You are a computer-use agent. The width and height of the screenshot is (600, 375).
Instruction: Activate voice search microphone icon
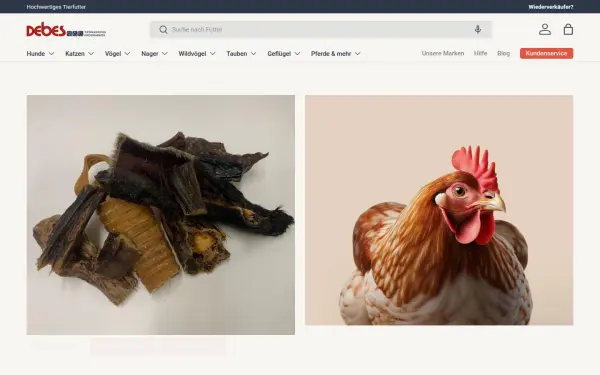478,29
